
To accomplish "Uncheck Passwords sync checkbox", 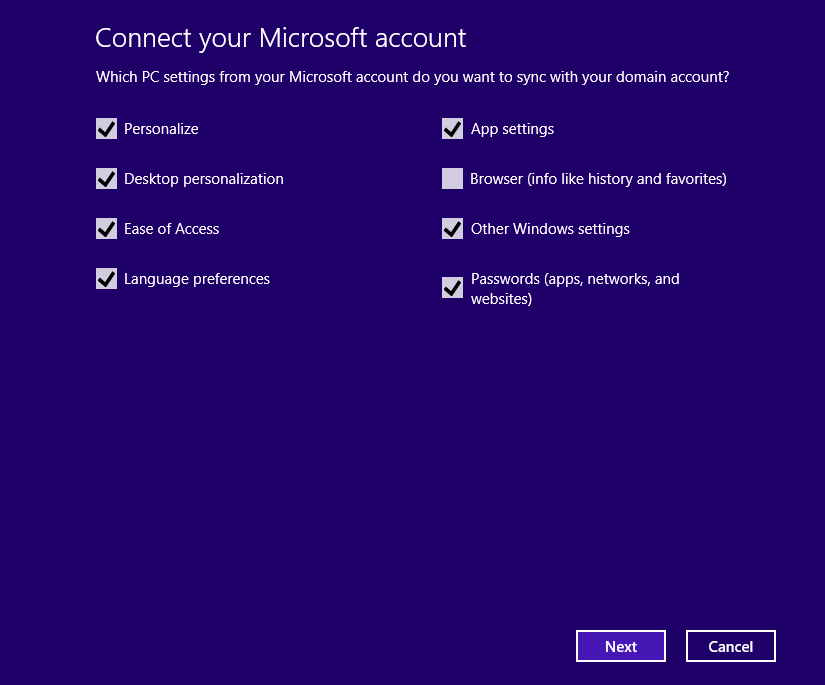I will 452,288.
